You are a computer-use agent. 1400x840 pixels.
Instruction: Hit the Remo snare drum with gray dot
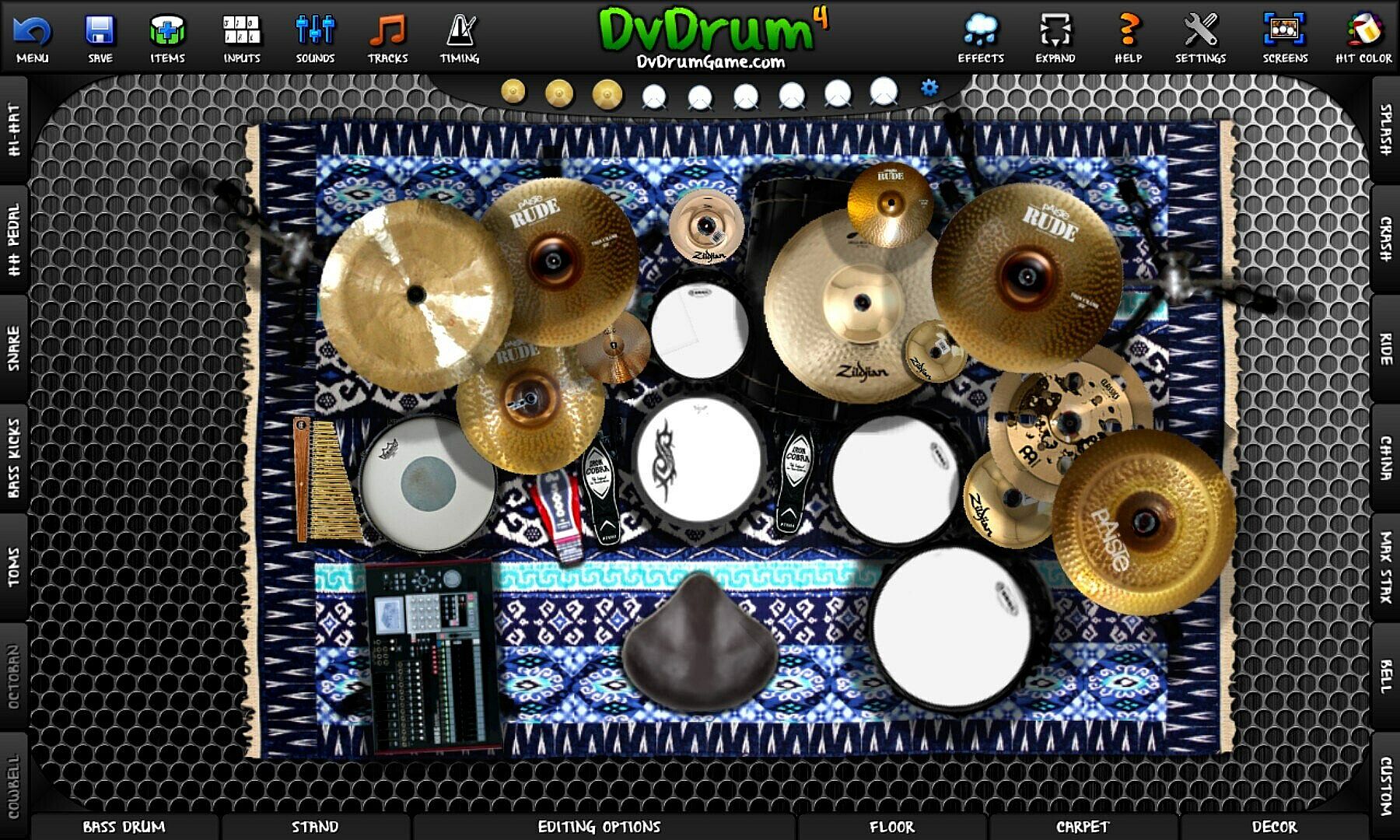pos(427,484)
